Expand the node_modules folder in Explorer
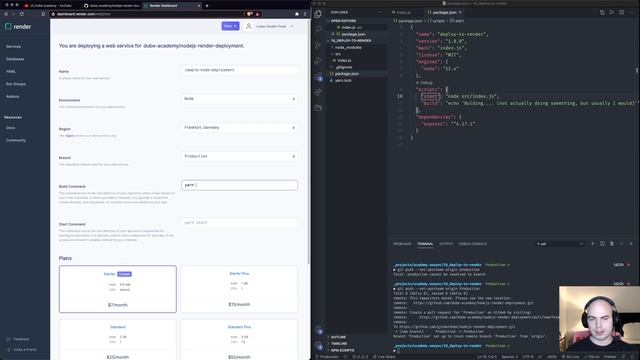This screenshot has height=360, width=640. tap(348, 47)
